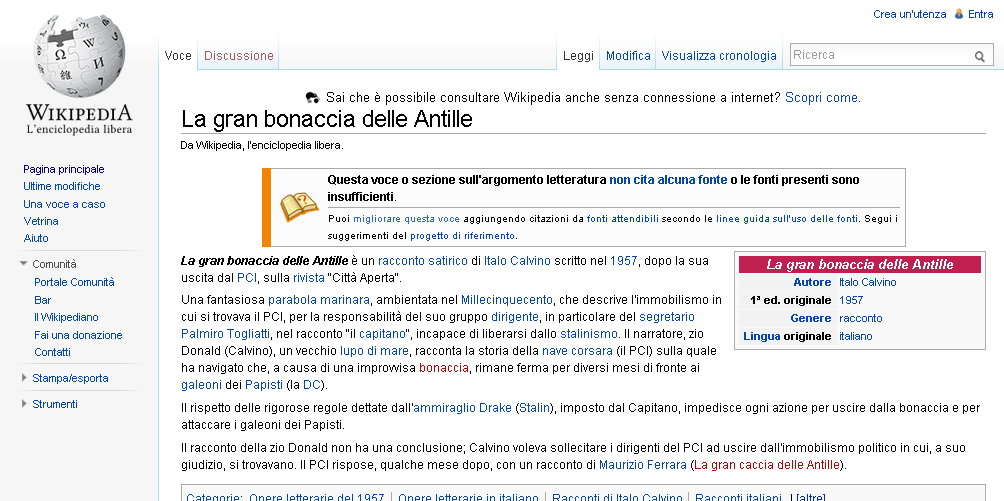Click the Entra login link
Screen dimensions: 1004x501
pyautogui.click(x=980, y=14)
